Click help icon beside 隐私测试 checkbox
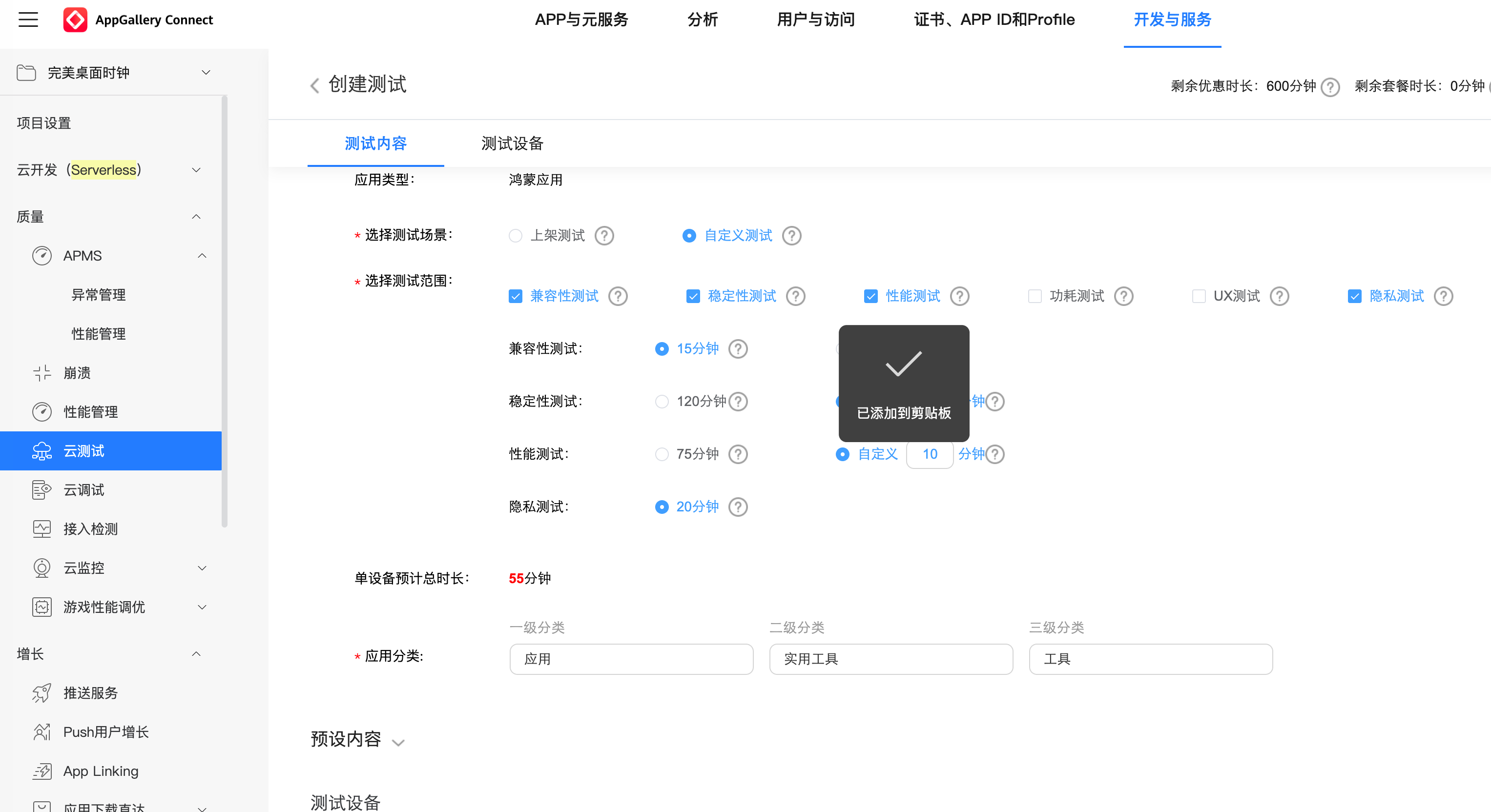Image resolution: width=1491 pixels, height=812 pixels. coord(1444,296)
